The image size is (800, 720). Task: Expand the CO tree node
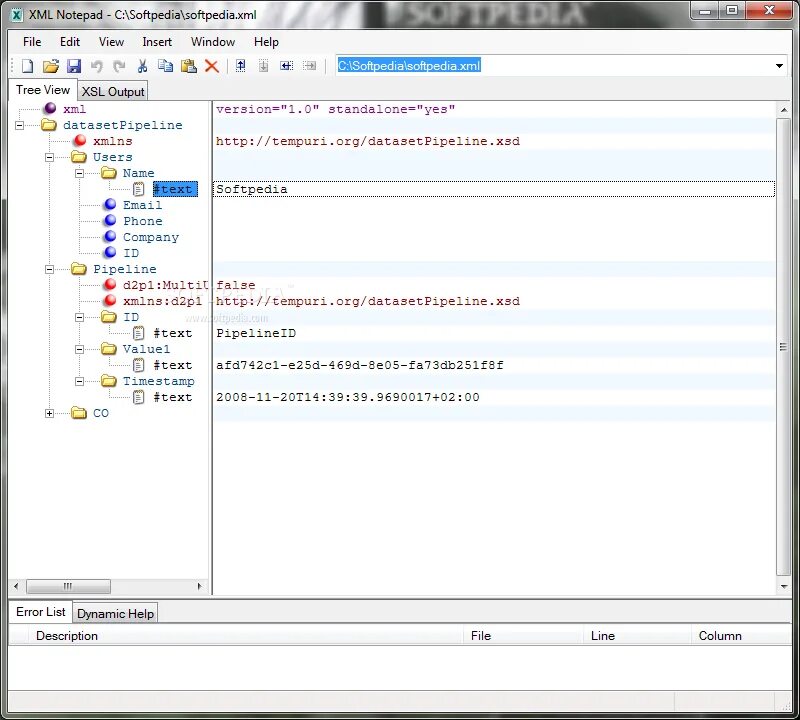(x=49, y=413)
